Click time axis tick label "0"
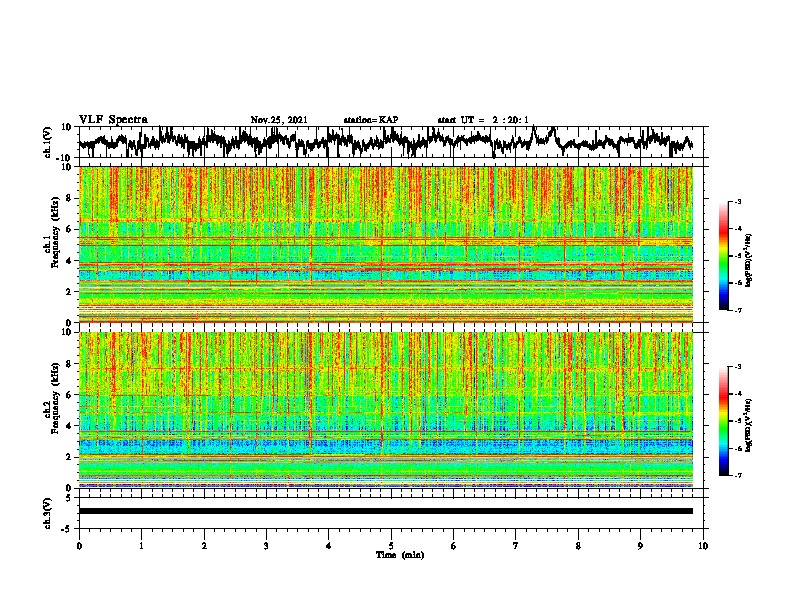 (x=79, y=546)
